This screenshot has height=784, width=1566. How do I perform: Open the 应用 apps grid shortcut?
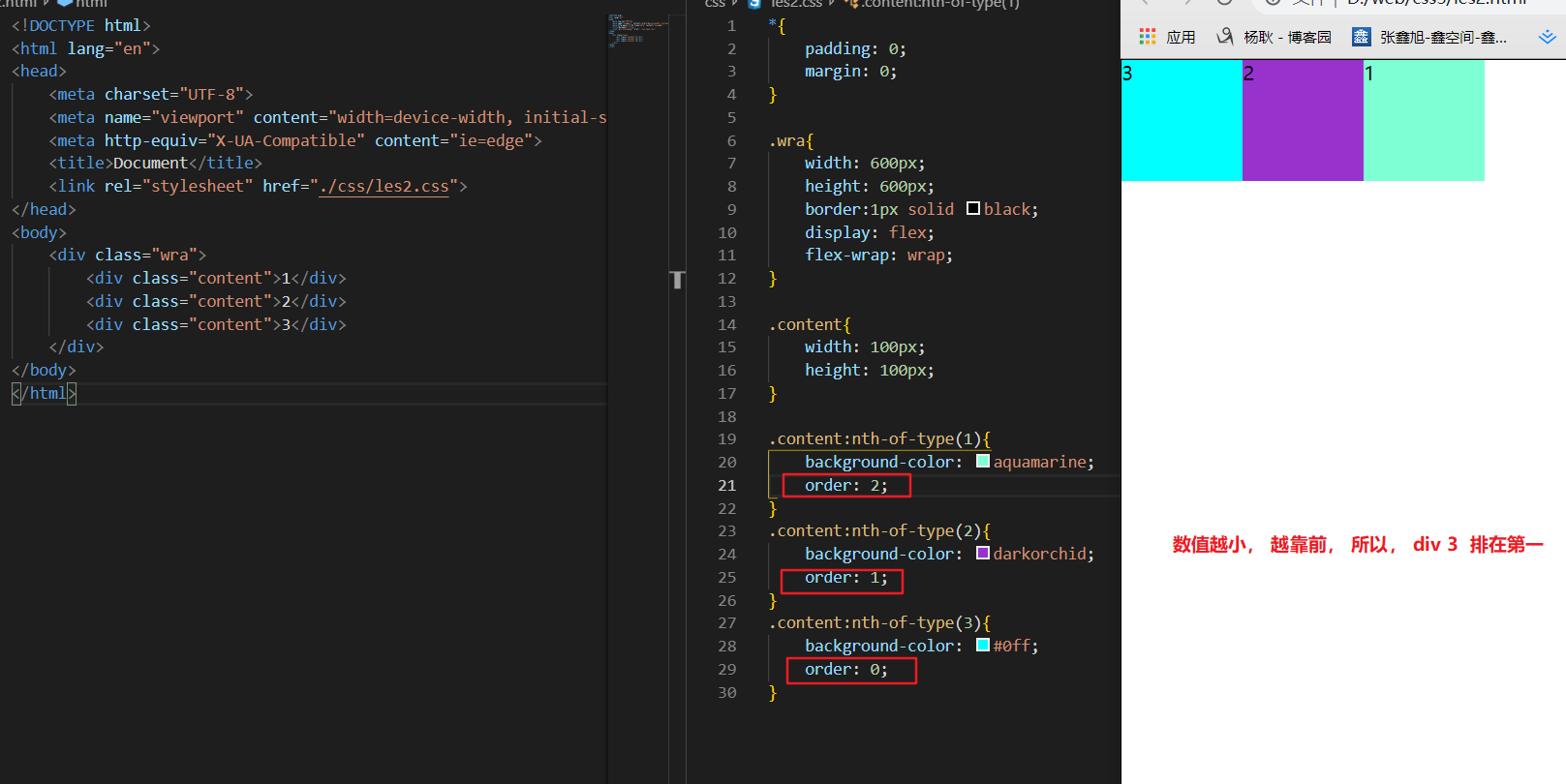(x=1148, y=37)
